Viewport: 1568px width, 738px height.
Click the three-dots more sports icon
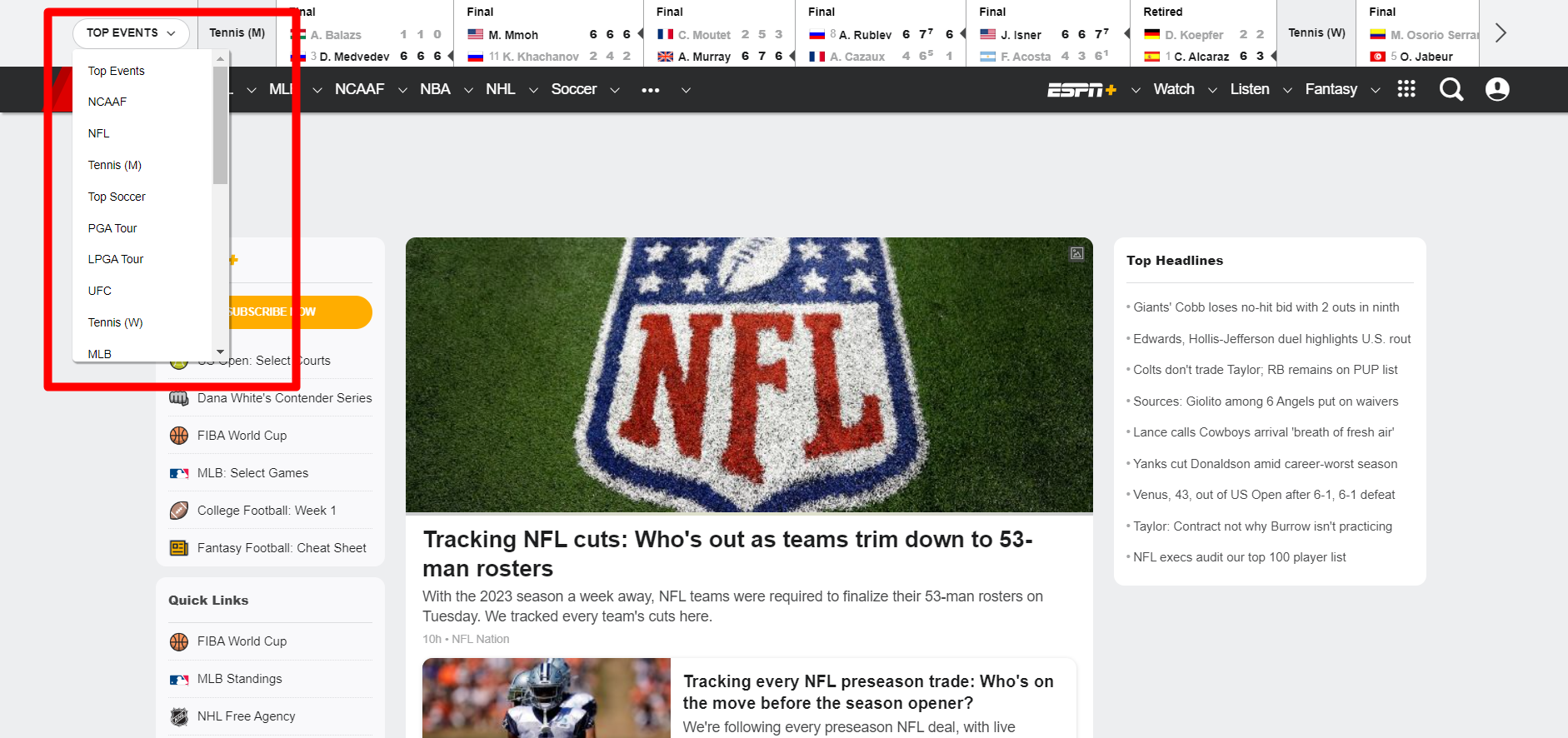pyautogui.click(x=651, y=90)
